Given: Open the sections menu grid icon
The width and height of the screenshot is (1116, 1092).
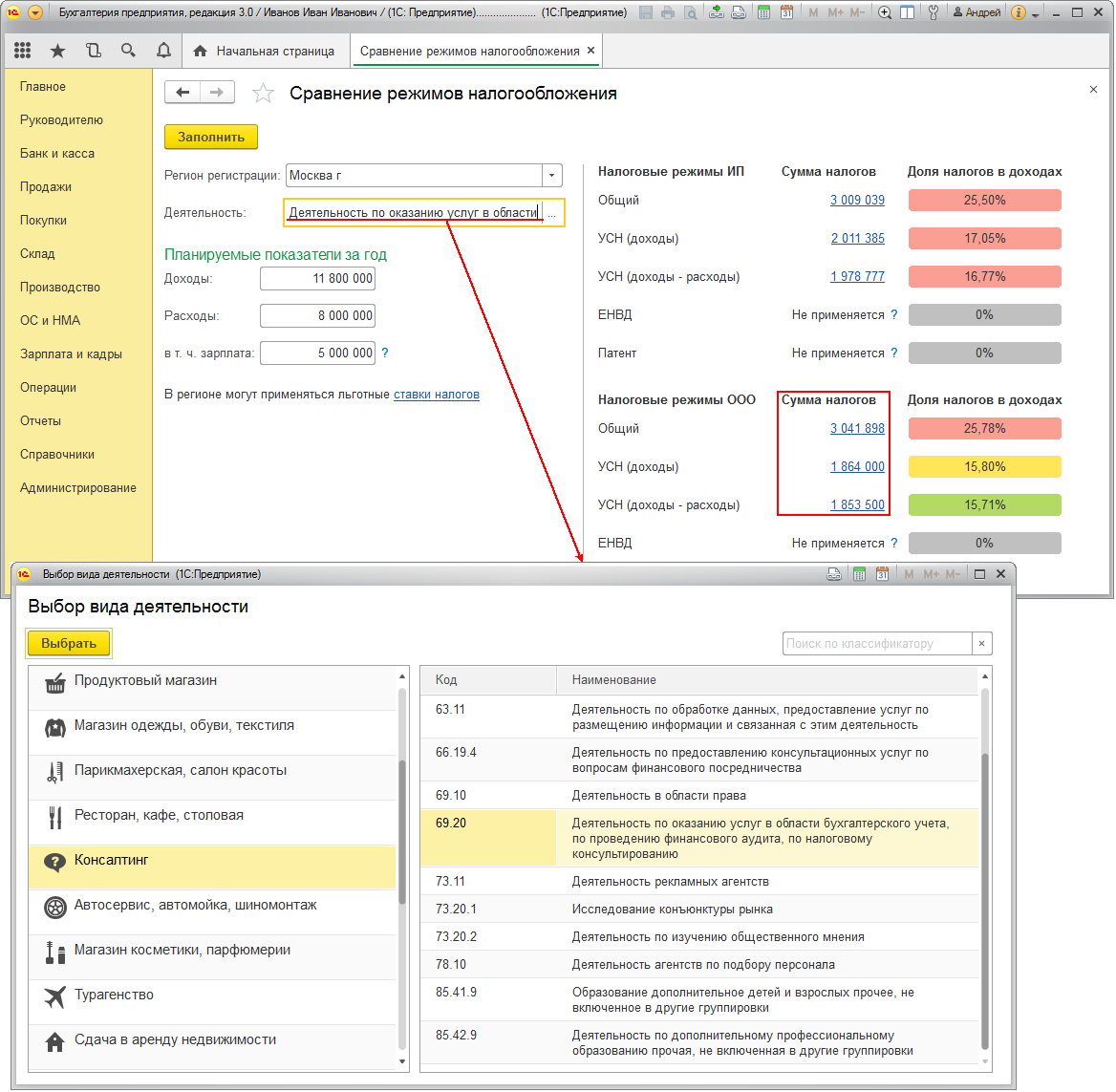Looking at the screenshot, I should [x=23, y=51].
